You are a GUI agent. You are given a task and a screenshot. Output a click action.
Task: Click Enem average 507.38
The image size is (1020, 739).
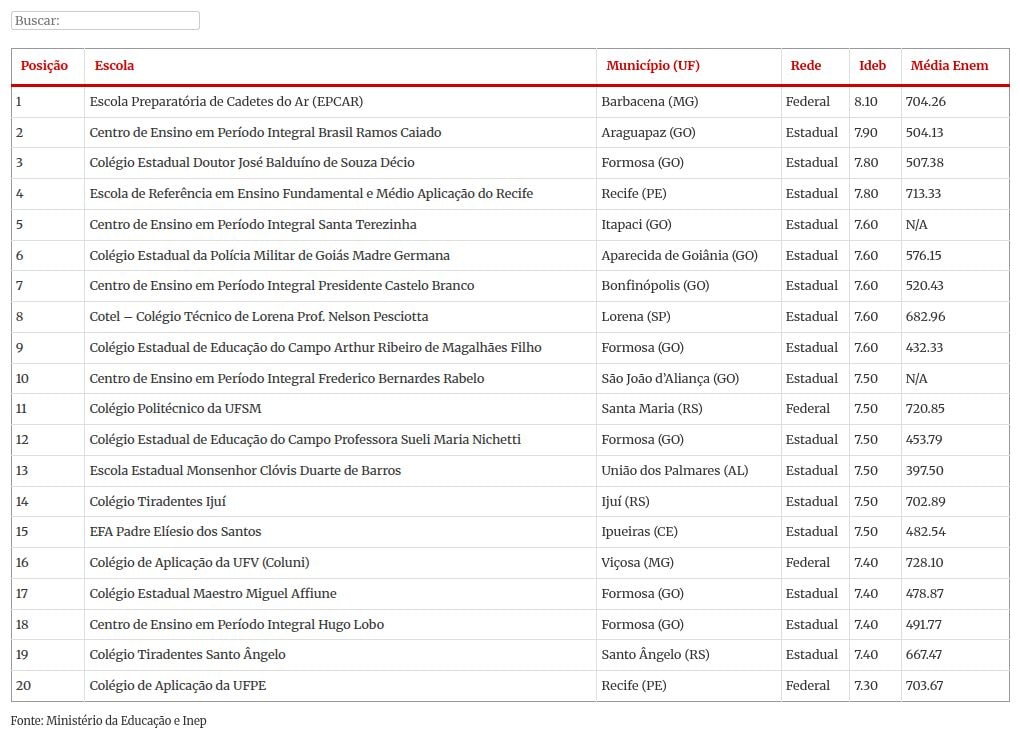[x=924, y=163]
